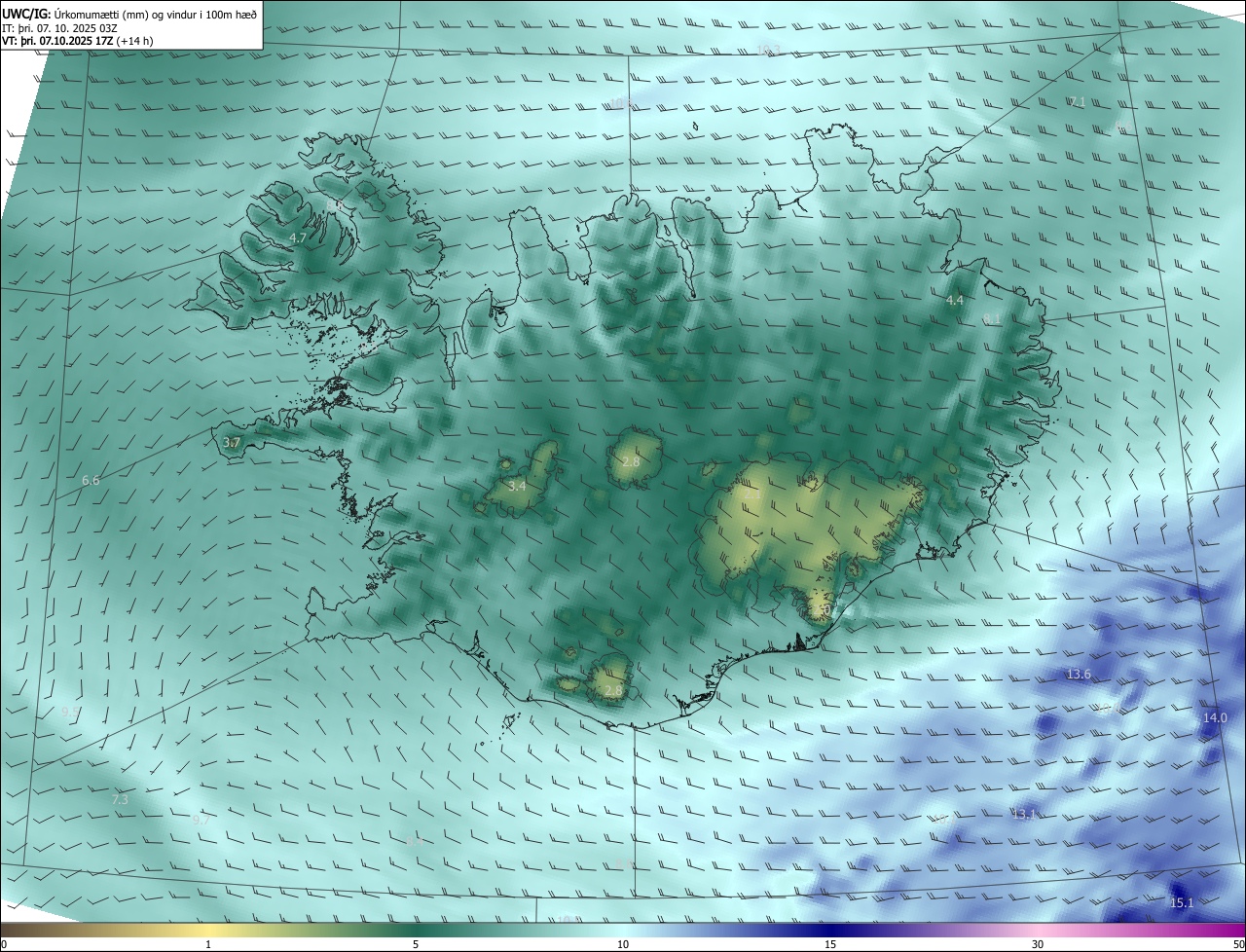Click the 10 tick on color scale
The height and width of the screenshot is (952, 1246).
tap(623, 944)
